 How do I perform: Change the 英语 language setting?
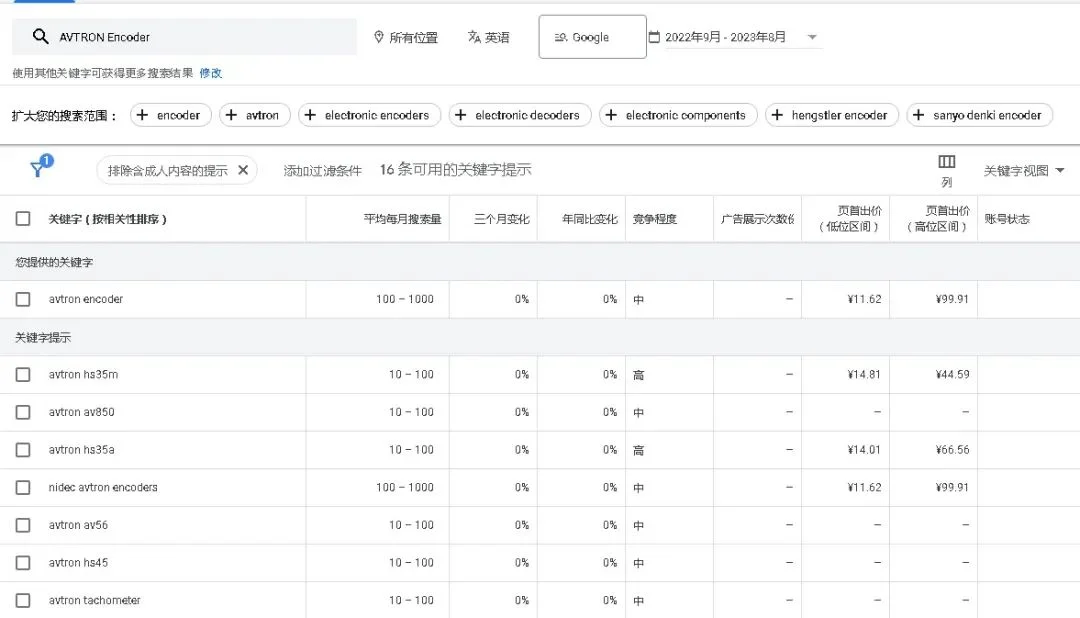[x=488, y=37]
